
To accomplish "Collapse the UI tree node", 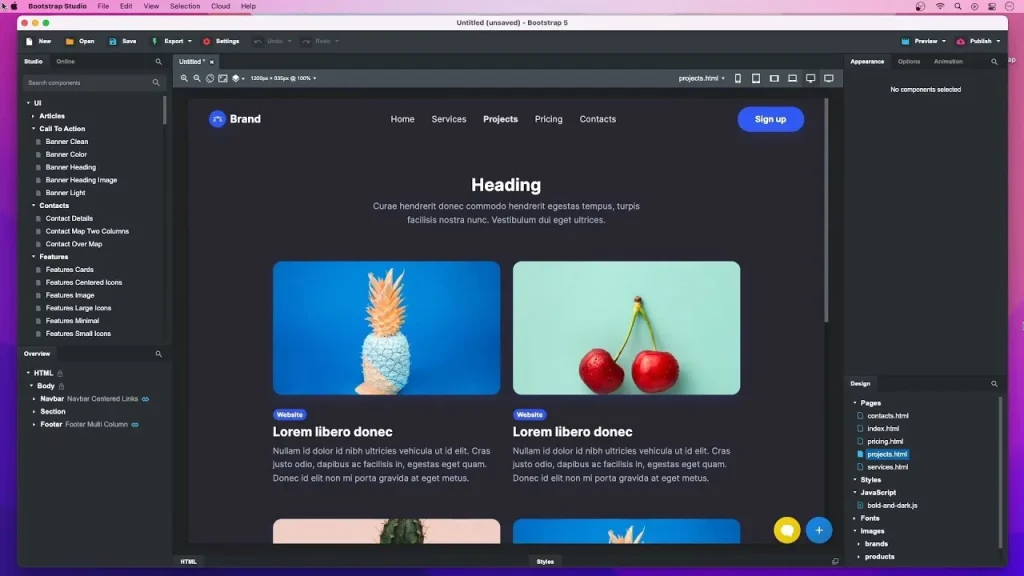I will click(x=28, y=103).
